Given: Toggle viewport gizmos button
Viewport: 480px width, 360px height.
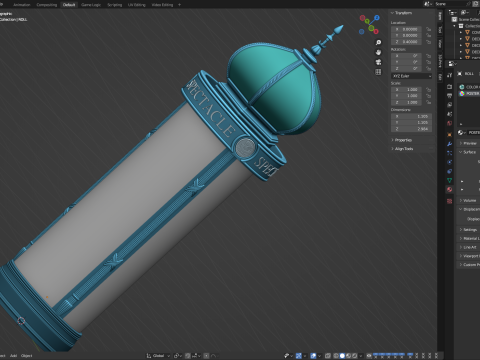Looking at the screenshot, I should coord(299,356).
